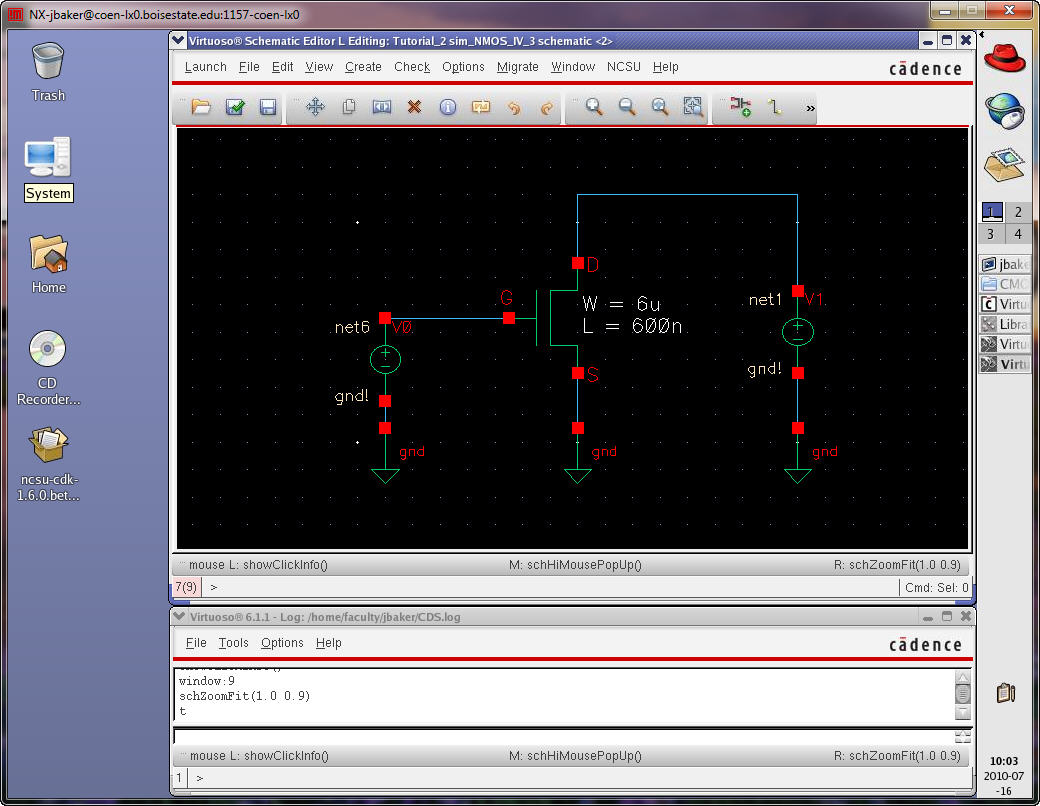Click the Zoom In magnifier icon
Screen dimensions: 1040x806
coord(594,107)
